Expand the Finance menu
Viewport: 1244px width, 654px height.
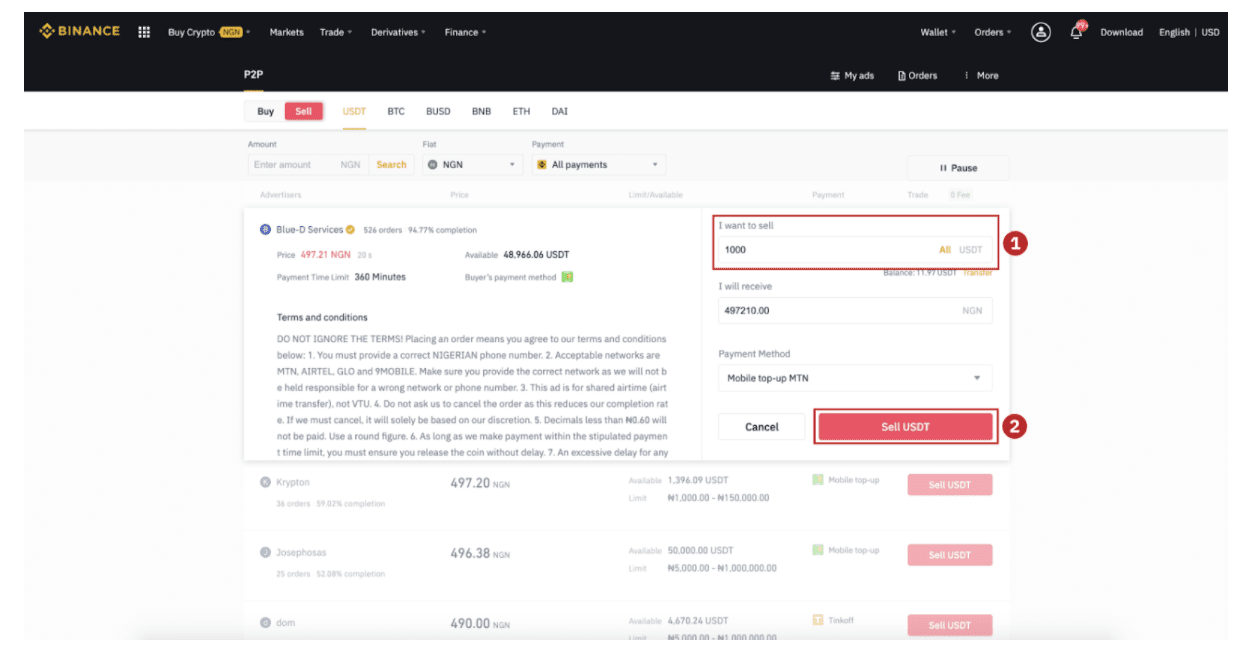coord(465,32)
